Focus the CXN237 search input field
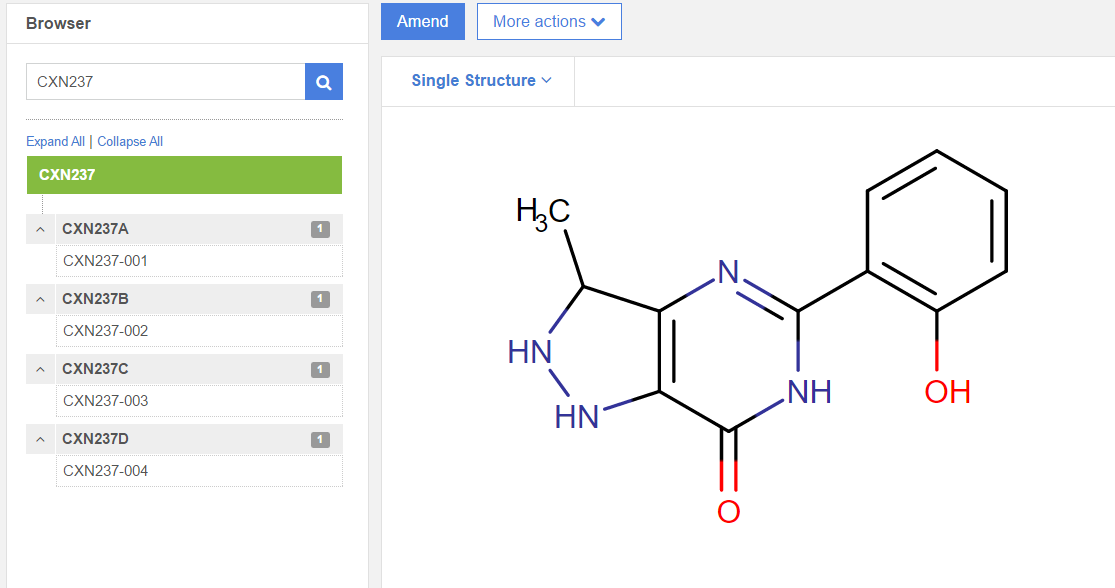Image resolution: width=1115 pixels, height=588 pixels. (165, 82)
